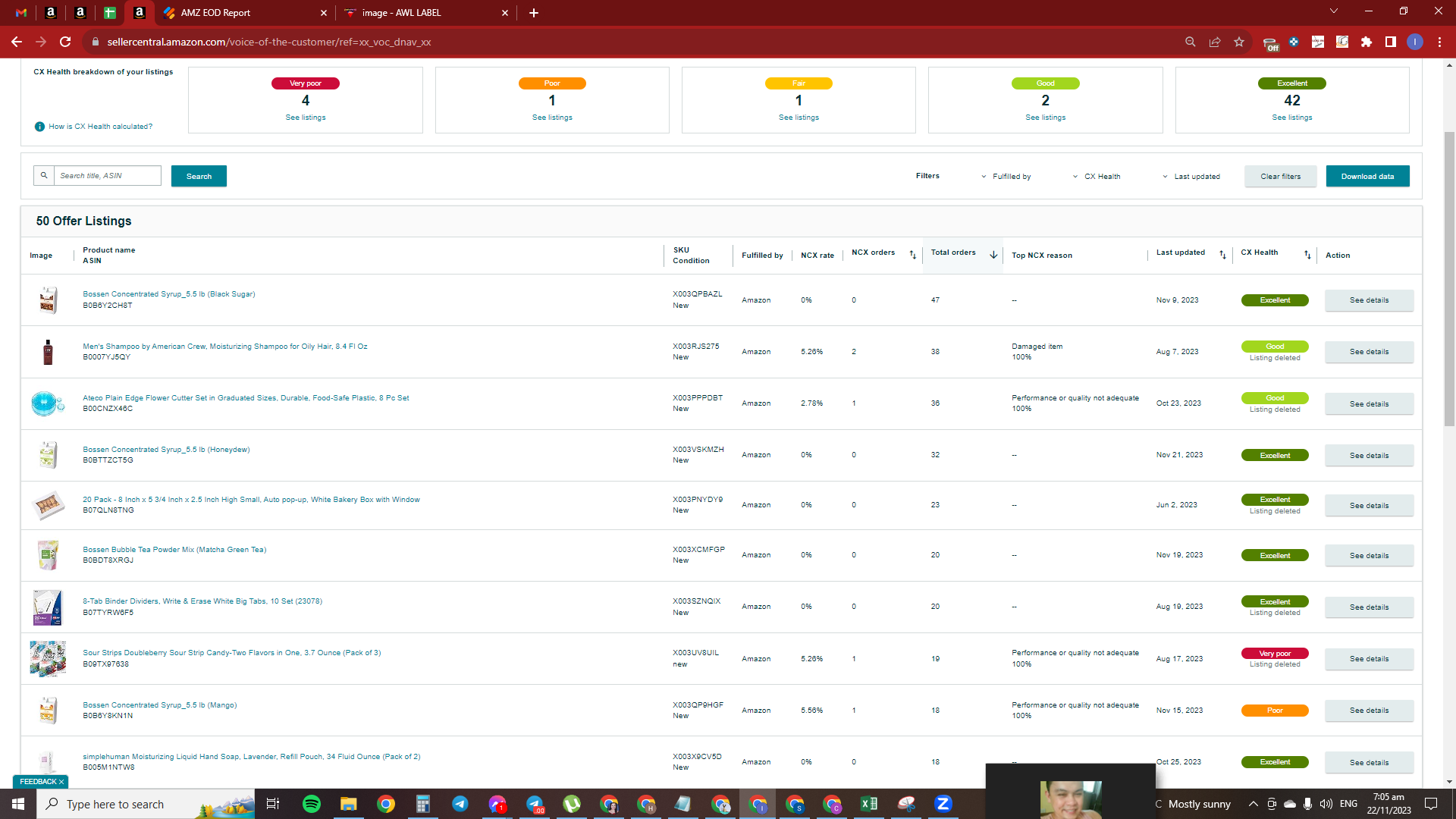This screenshot has width=1456, height=819.
Task: Show hidden system tray icons
Action: point(1253,804)
